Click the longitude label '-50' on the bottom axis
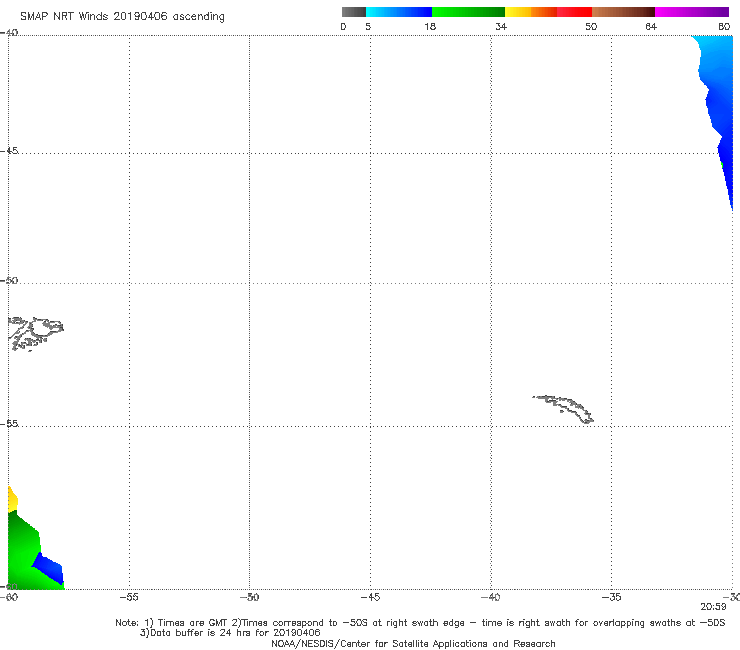Screen dimensions: 740x650 tap(250, 597)
